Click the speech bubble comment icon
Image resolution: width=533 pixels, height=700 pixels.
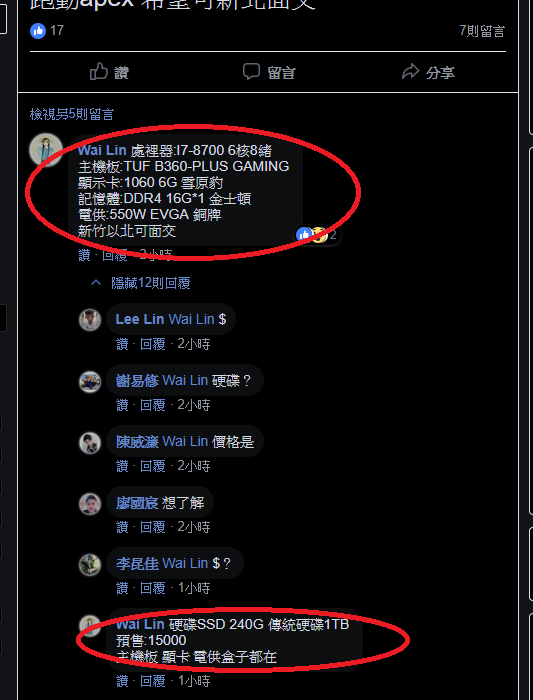pos(251,71)
